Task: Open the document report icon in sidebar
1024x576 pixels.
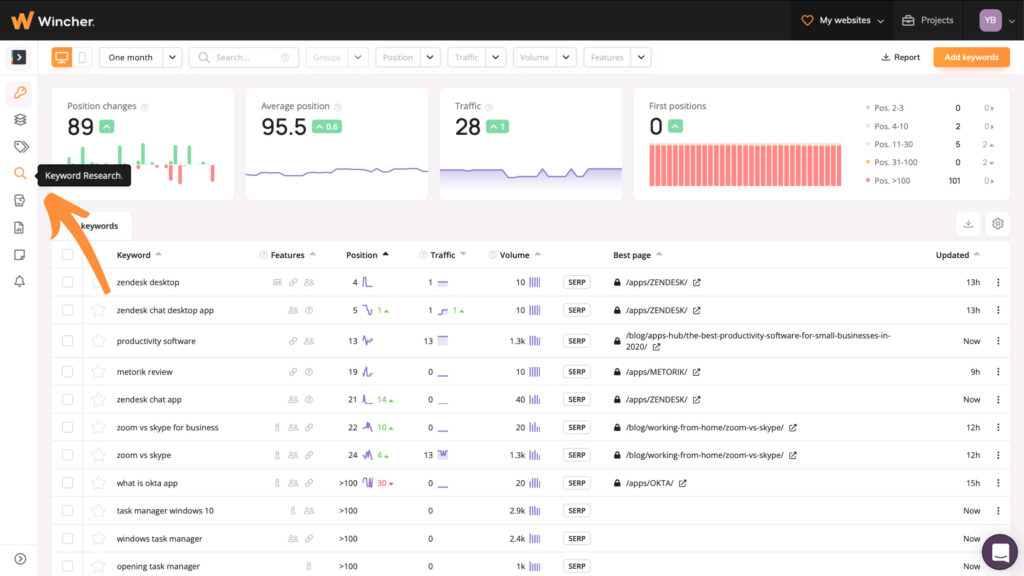Action: pos(20,227)
